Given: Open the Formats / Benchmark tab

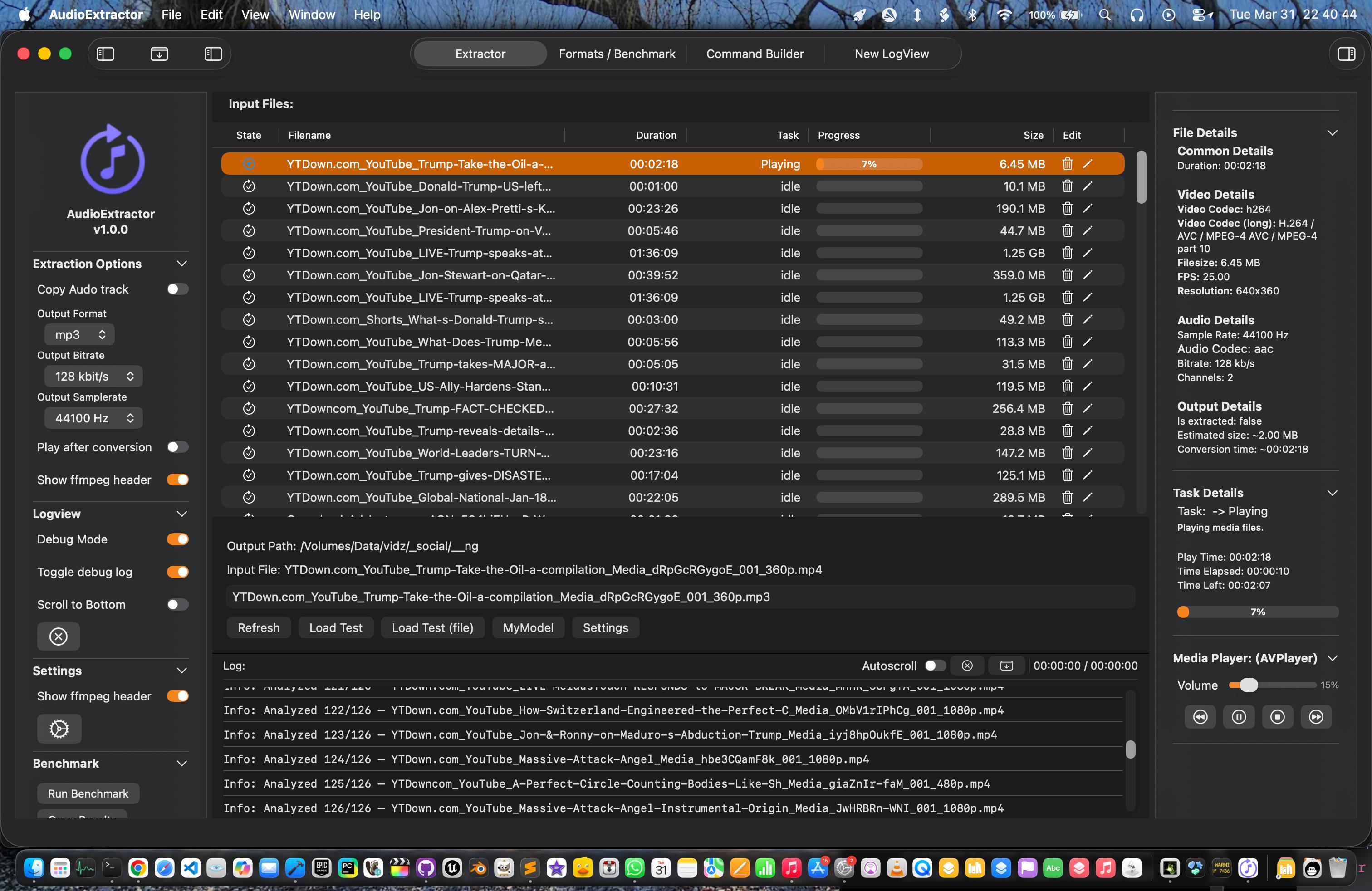Looking at the screenshot, I should click(x=617, y=54).
